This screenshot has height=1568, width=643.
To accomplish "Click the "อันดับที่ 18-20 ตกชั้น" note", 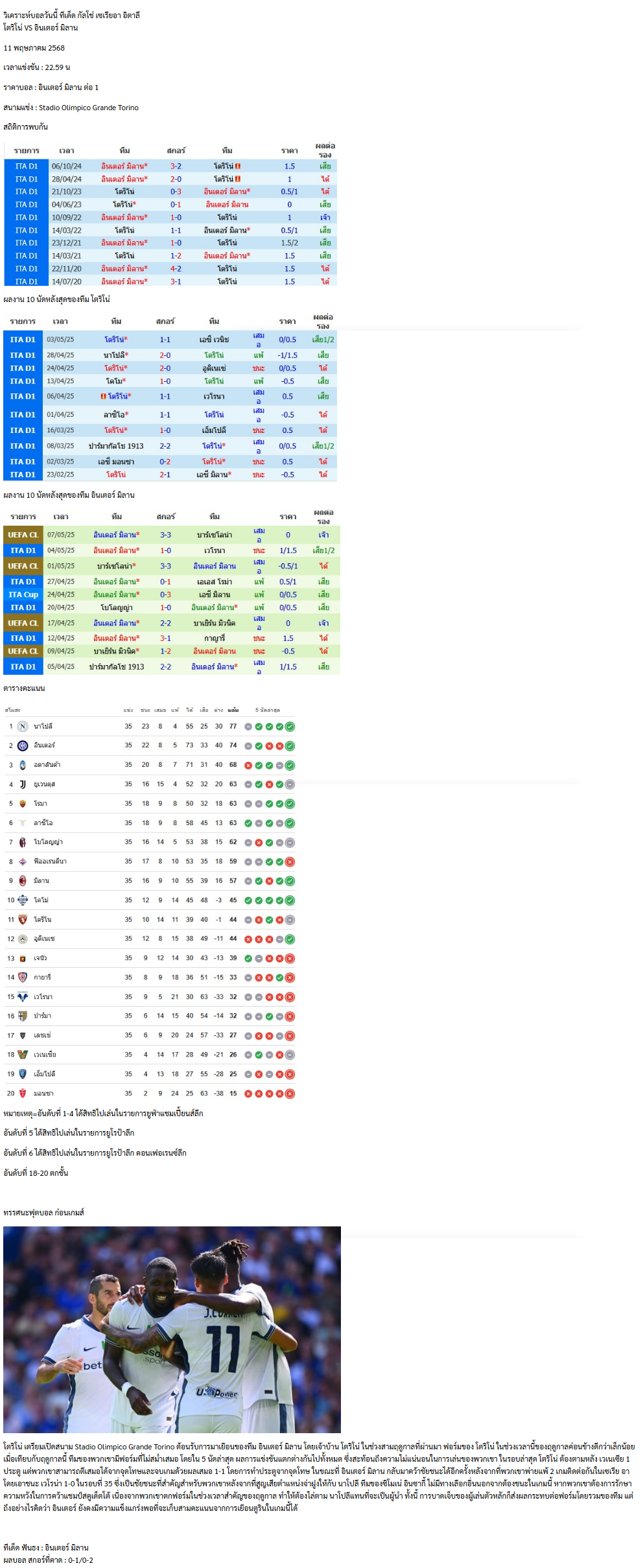I will coord(36,1173).
